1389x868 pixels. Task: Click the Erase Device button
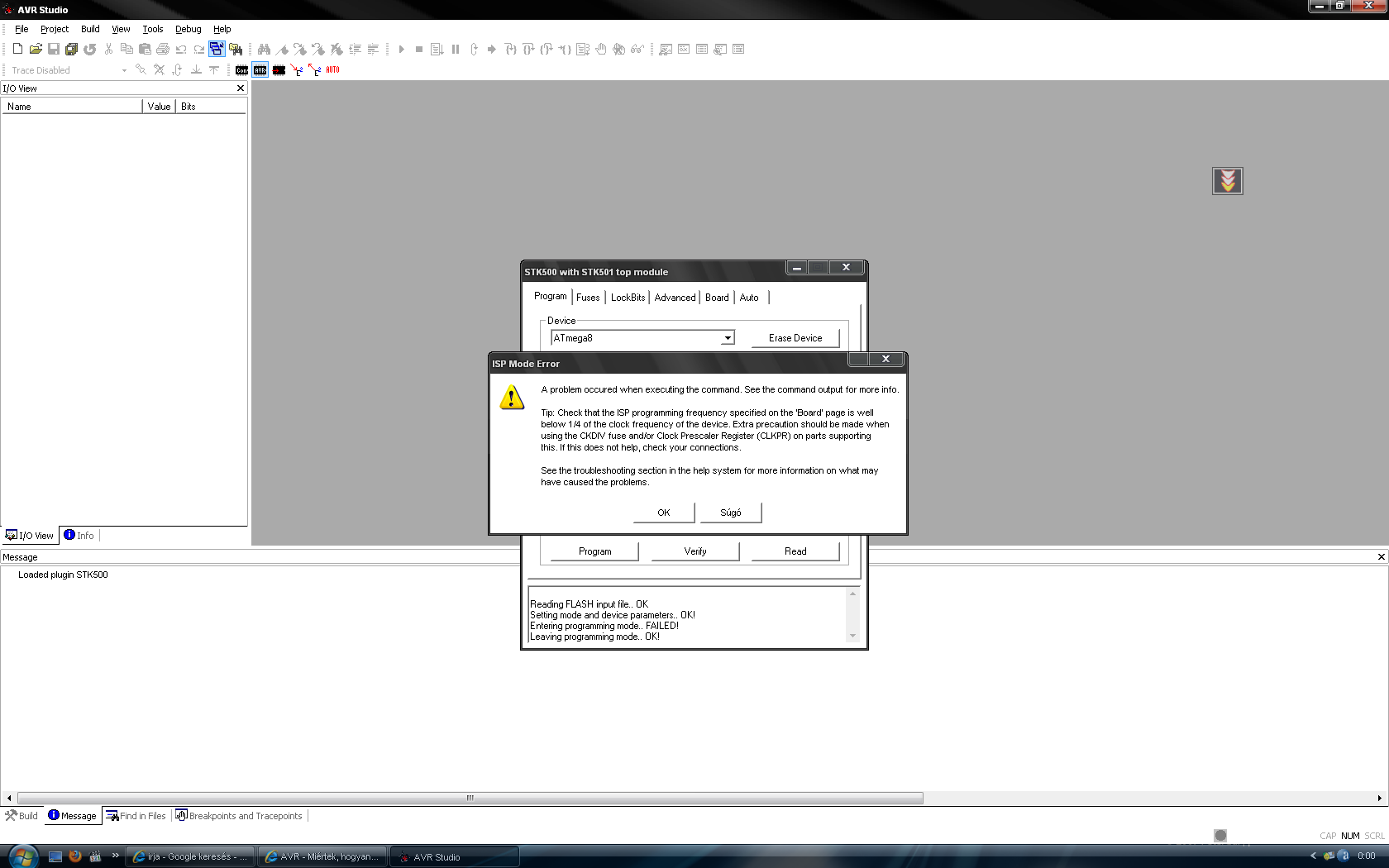795,338
